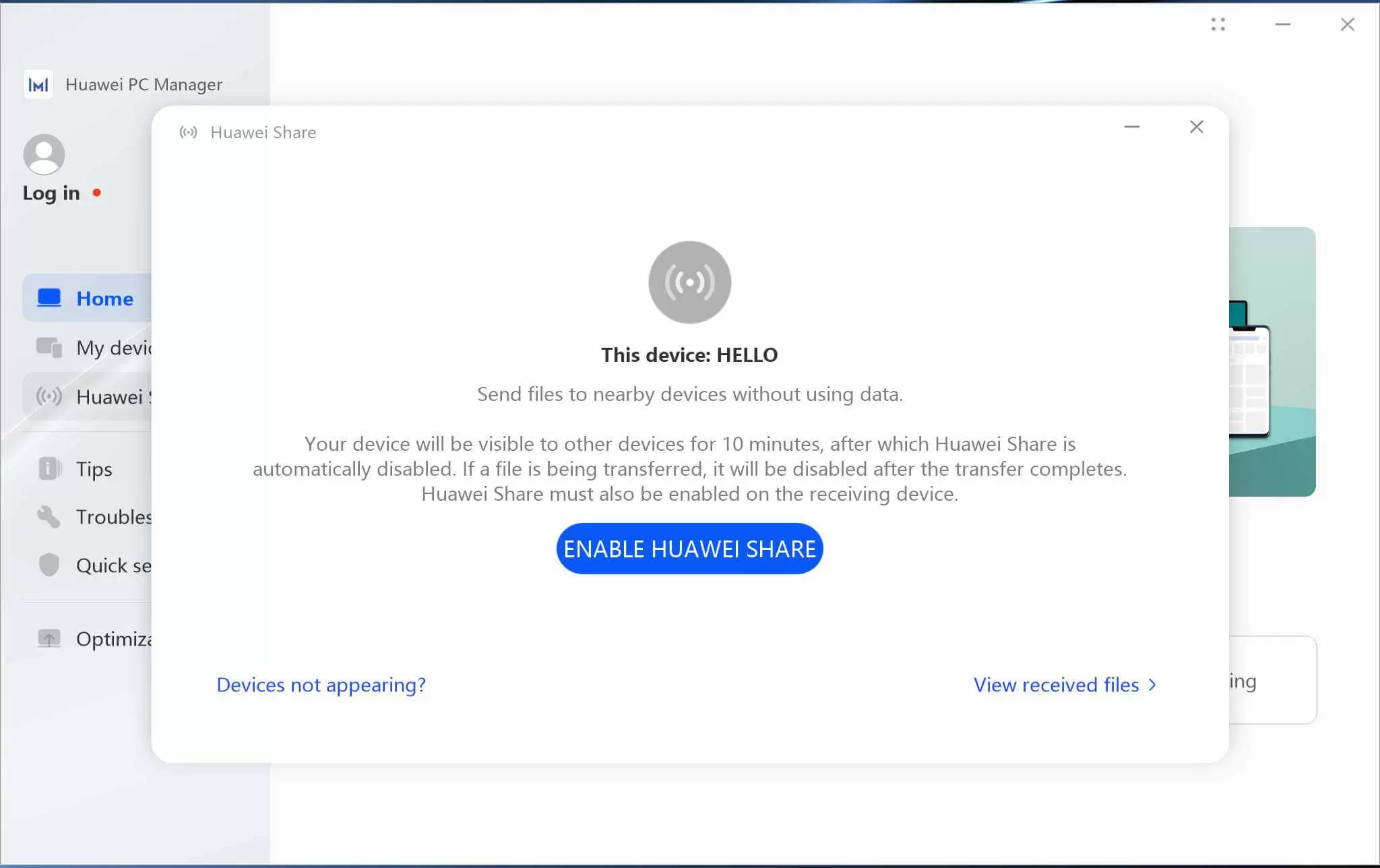1380x868 pixels.
Task: Select Home in the sidebar
Action: 88,298
